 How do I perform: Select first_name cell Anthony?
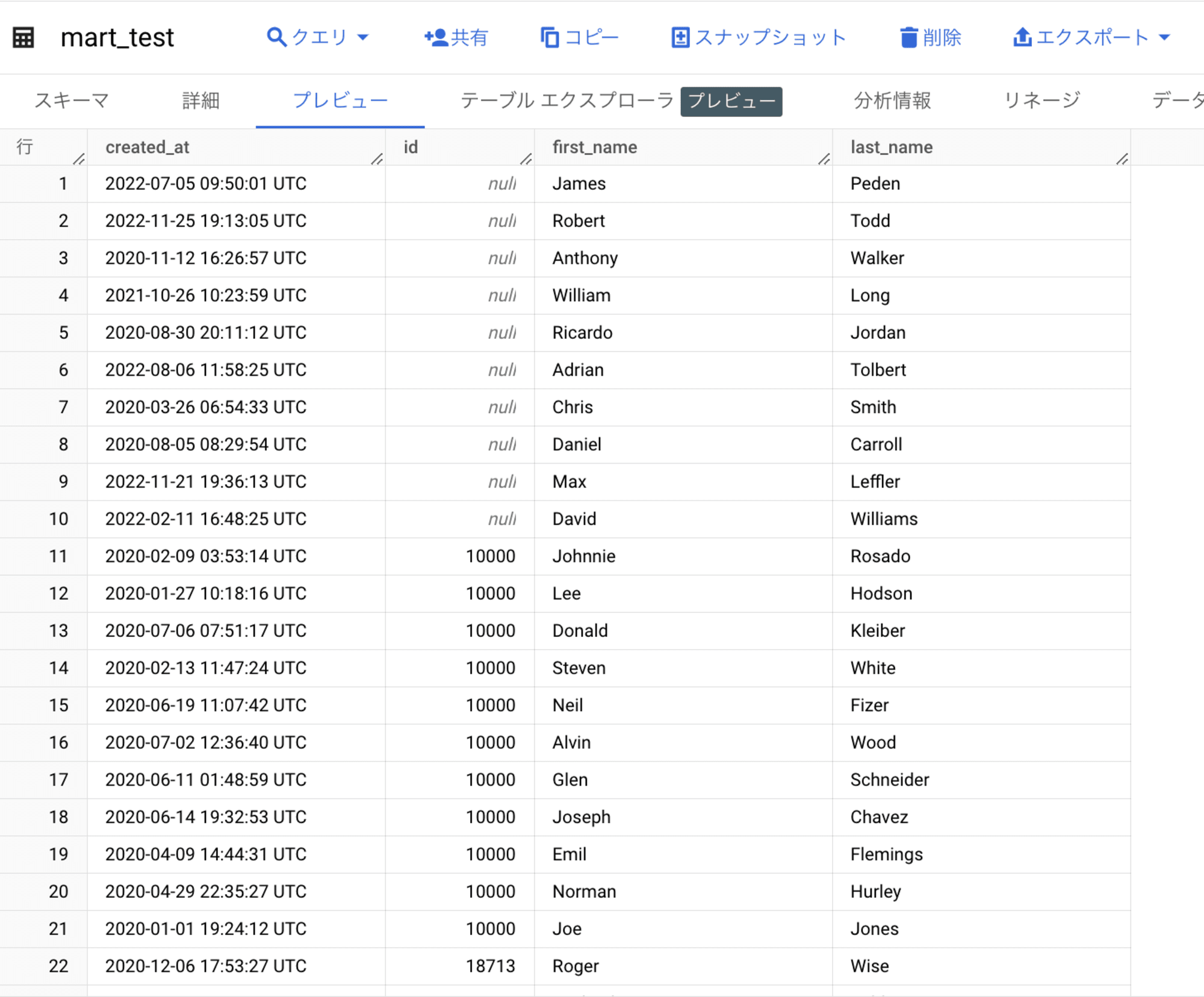tap(683, 258)
